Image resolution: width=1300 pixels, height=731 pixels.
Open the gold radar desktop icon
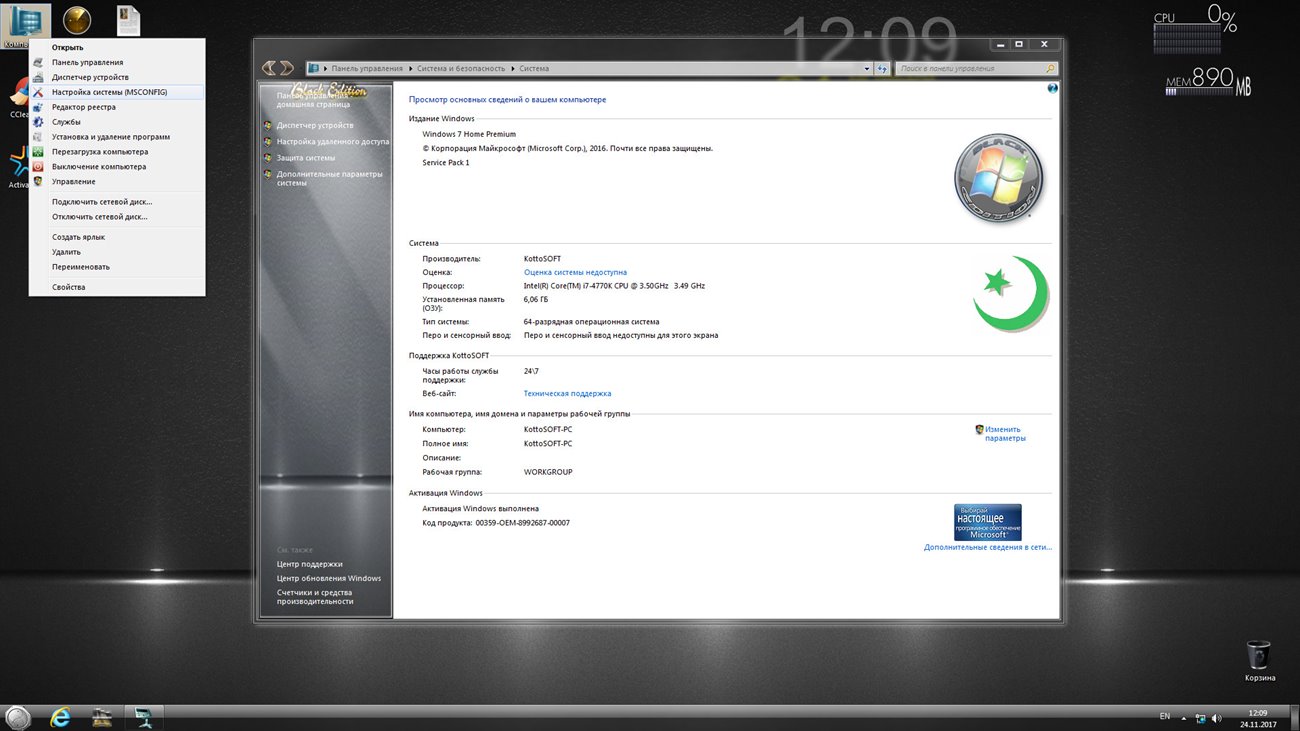76,20
